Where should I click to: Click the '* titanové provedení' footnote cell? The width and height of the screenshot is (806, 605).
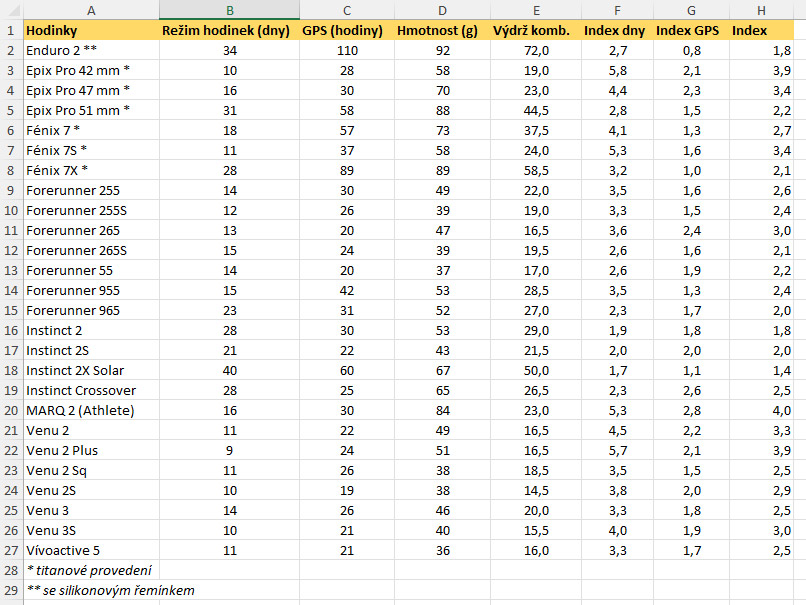91,571
